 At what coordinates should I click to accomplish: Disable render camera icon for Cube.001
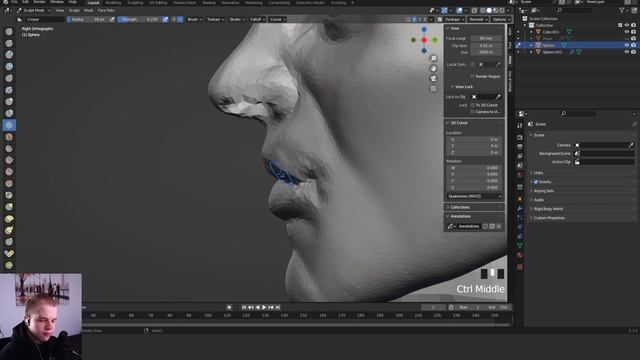pyautogui.click(x=633, y=32)
